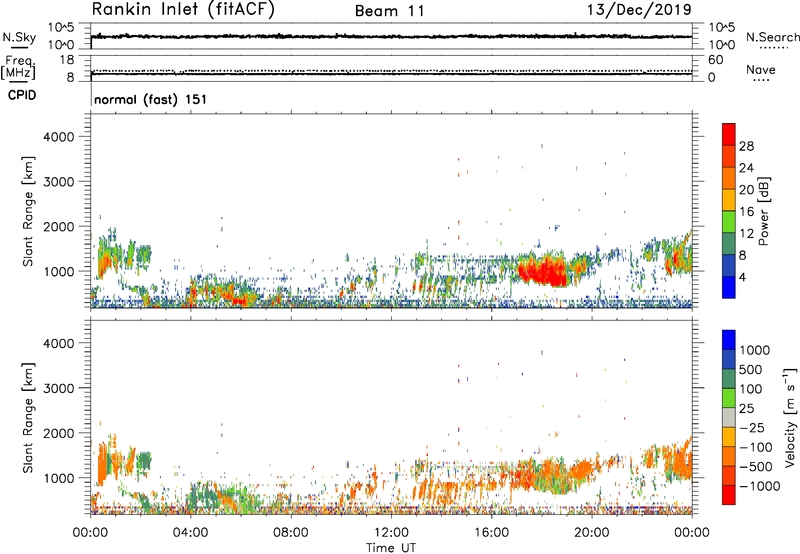The height and width of the screenshot is (554, 800).
Task: Click the '16:00' time axis tick label
Action: click(x=491, y=533)
